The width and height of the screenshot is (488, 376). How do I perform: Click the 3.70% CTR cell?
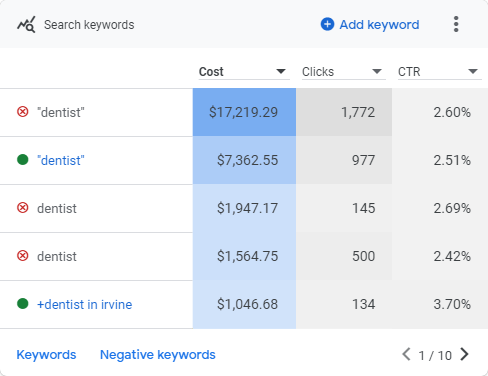point(440,304)
